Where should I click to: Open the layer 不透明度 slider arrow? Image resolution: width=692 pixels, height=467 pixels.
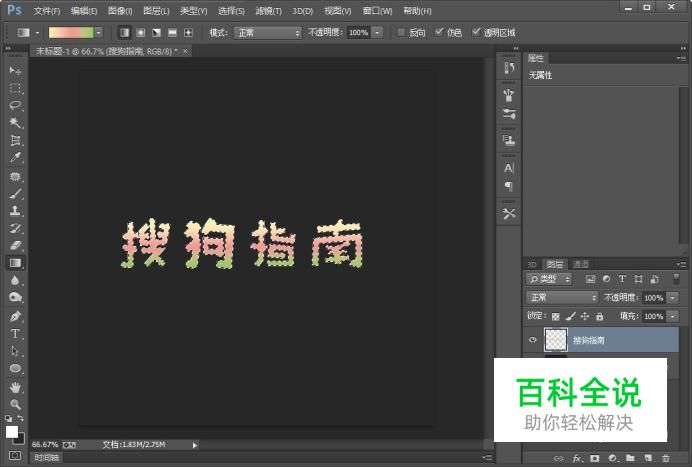673,298
